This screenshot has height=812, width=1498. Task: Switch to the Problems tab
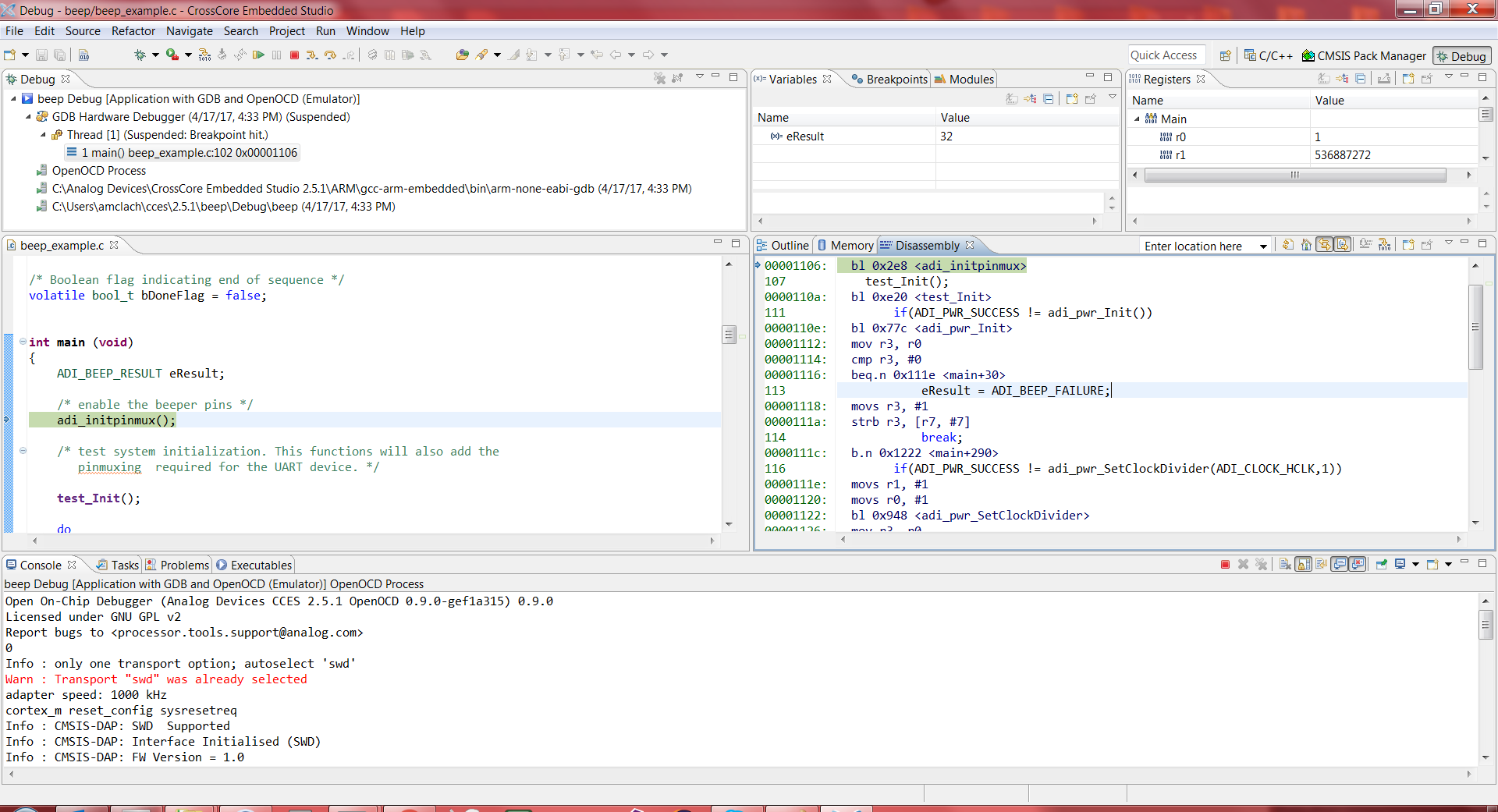tap(178, 566)
